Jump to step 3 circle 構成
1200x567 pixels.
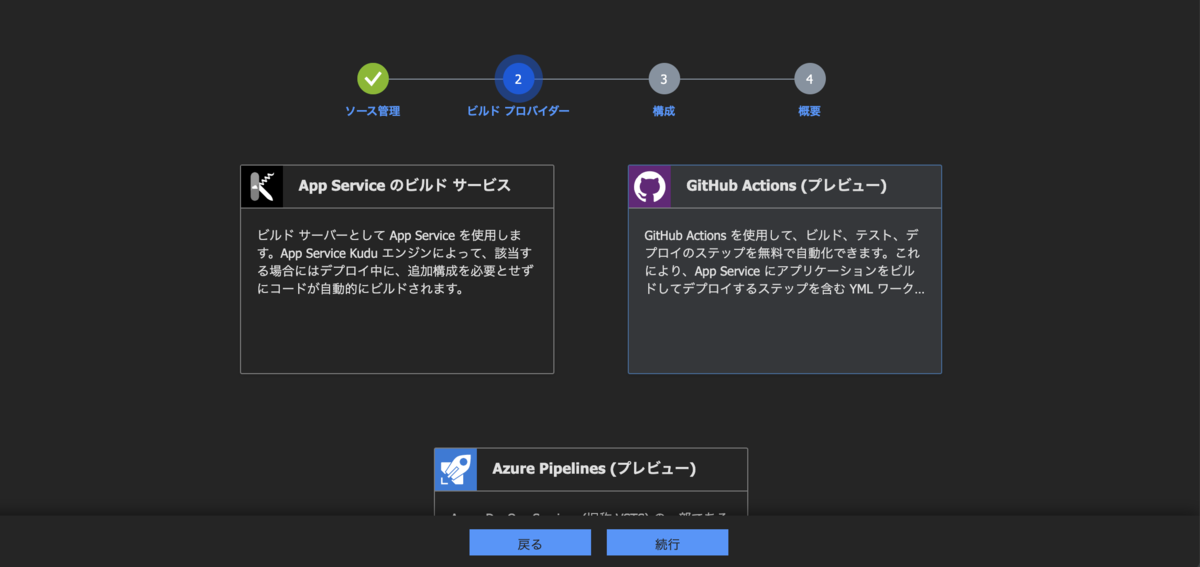pos(664,79)
